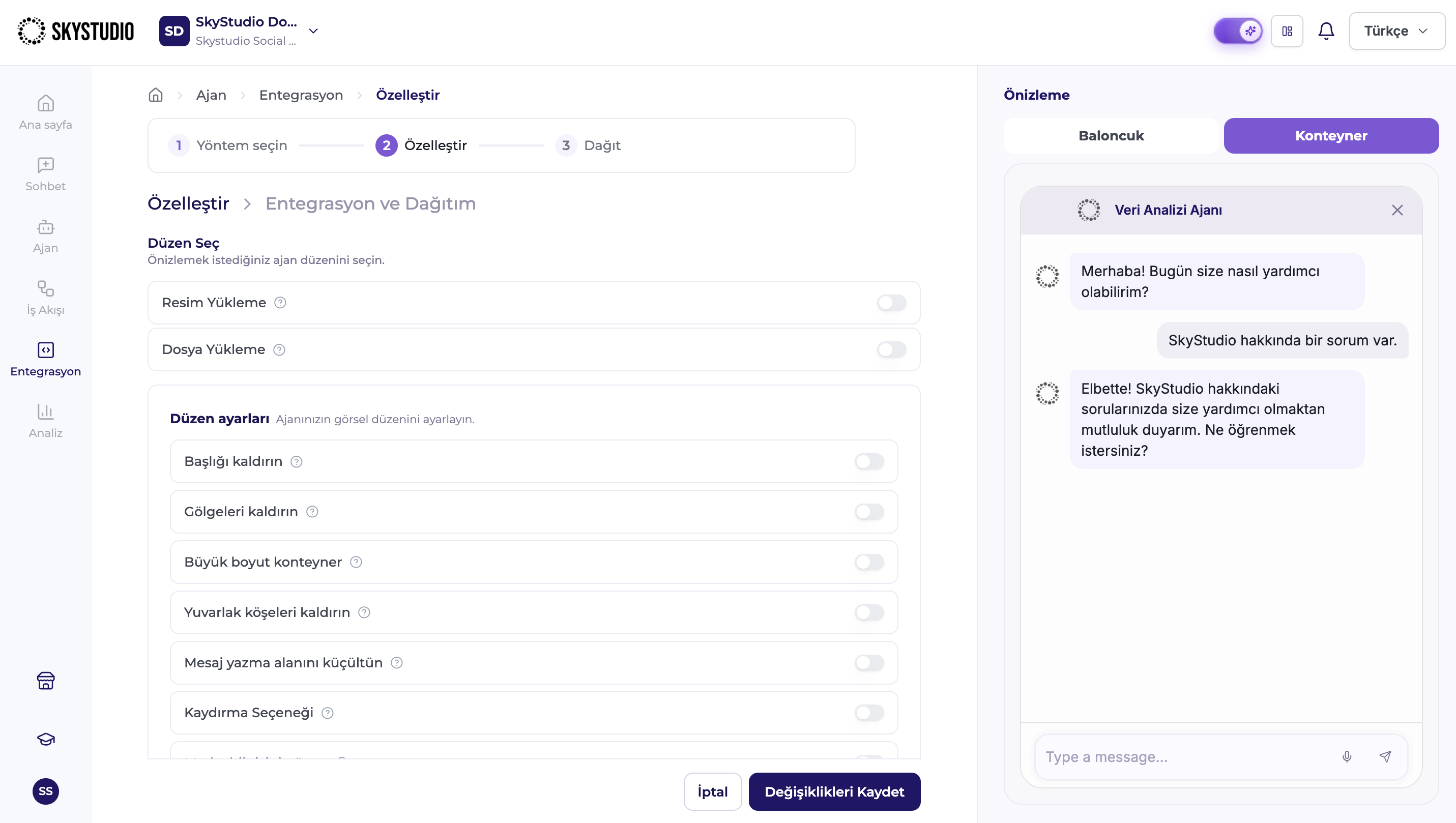This screenshot has width=1456, height=823.
Task: Open the layout panel icon in header
Action: pos(1287,31)
